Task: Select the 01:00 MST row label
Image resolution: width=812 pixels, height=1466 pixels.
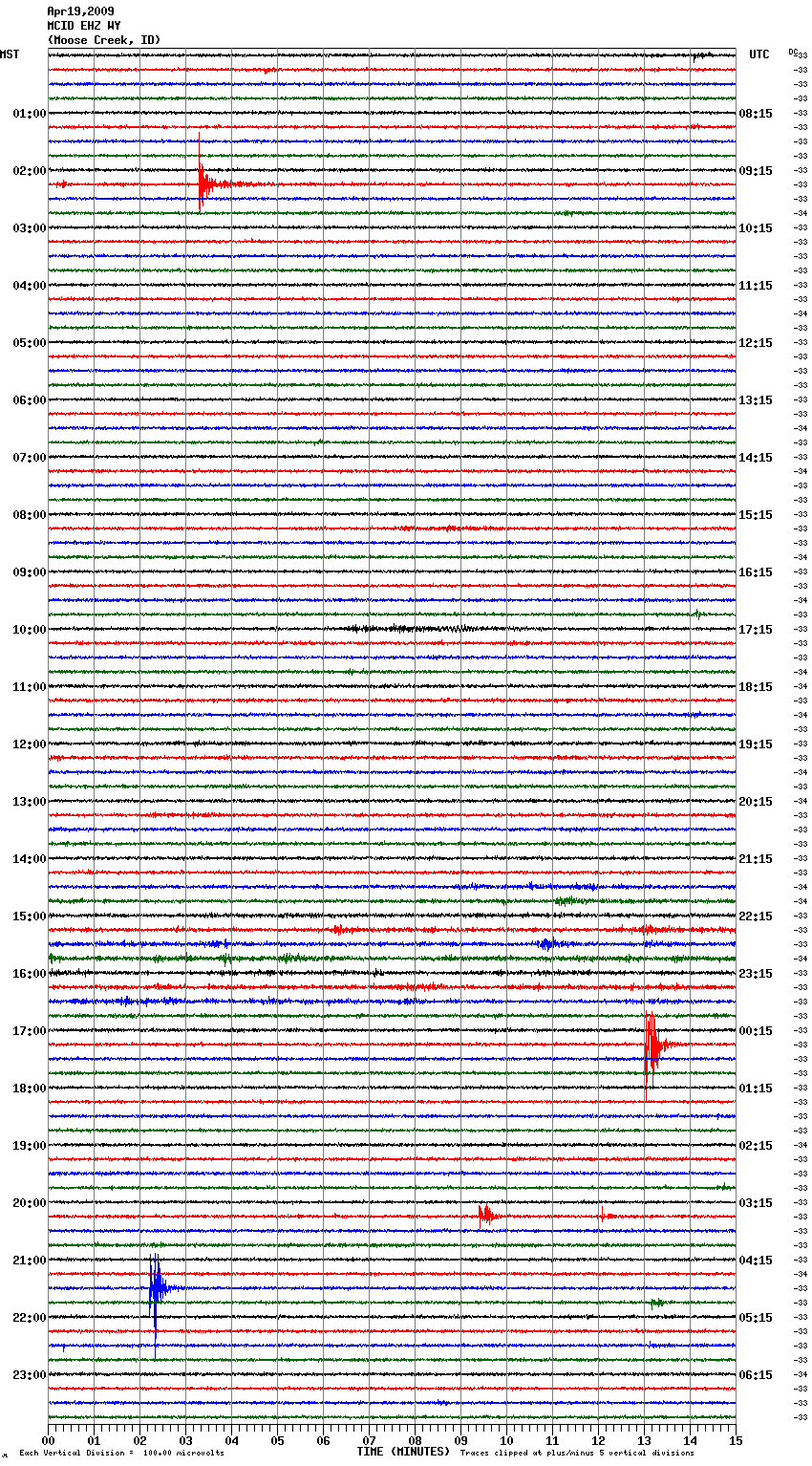Action: point(30,114)
